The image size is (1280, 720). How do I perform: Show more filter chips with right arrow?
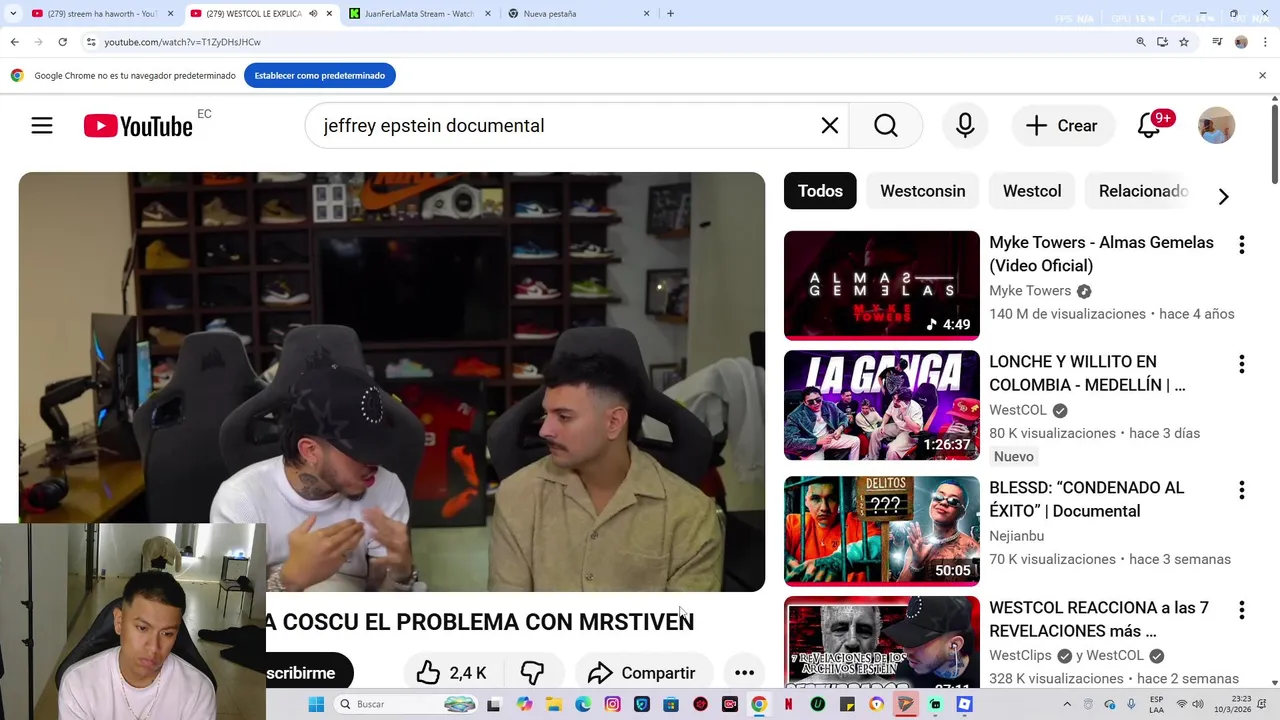coord(1223,197)
